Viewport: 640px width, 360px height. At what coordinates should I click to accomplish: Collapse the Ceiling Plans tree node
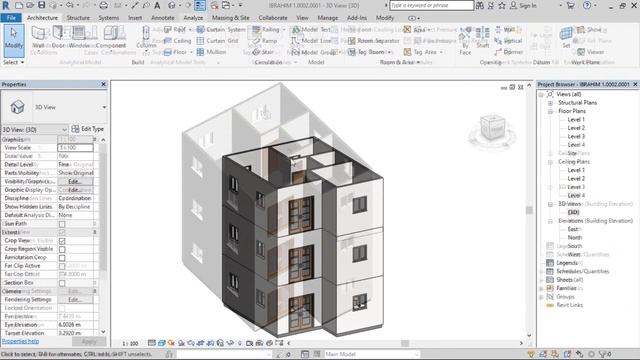[550, 162]
